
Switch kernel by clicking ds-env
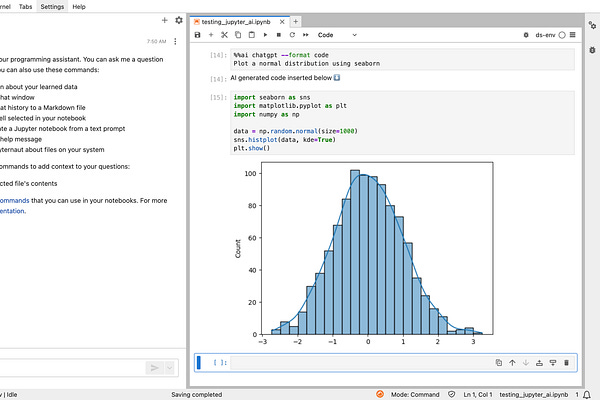point(544,35)
